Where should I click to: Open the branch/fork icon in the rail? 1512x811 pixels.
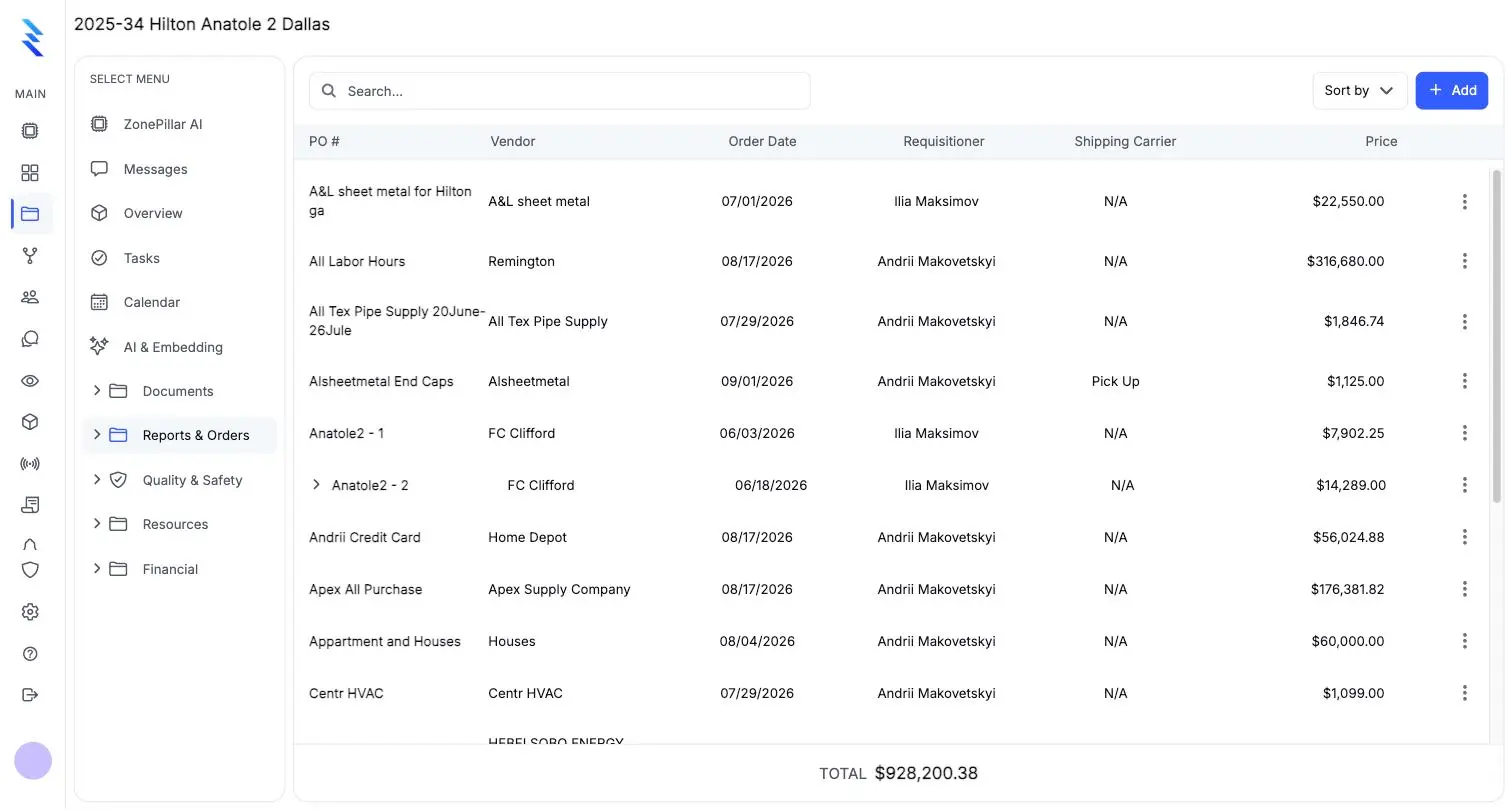[30, 256]
